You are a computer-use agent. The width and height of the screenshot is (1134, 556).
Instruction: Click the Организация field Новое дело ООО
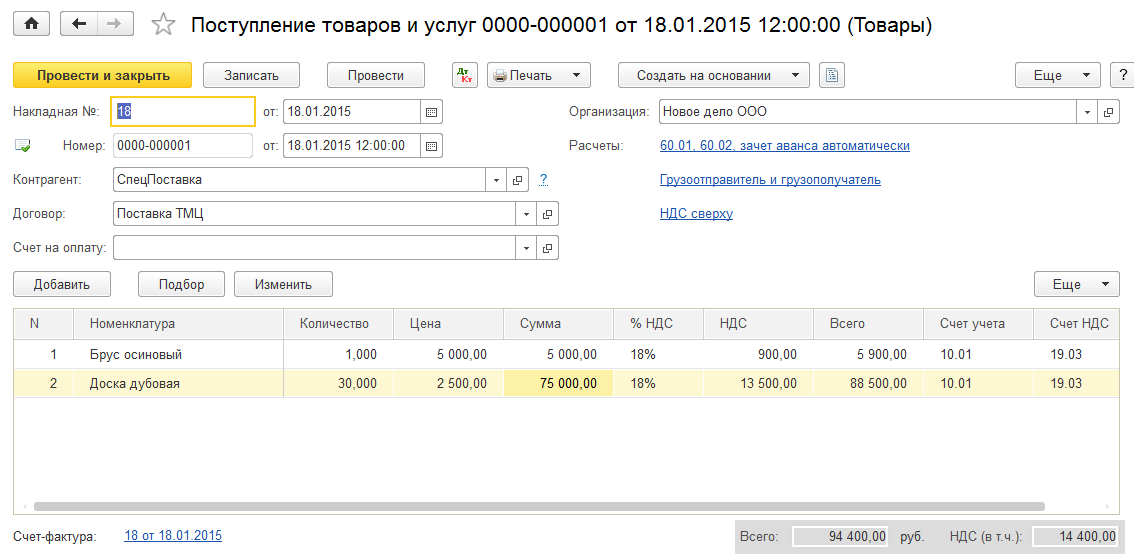point(869,112)
